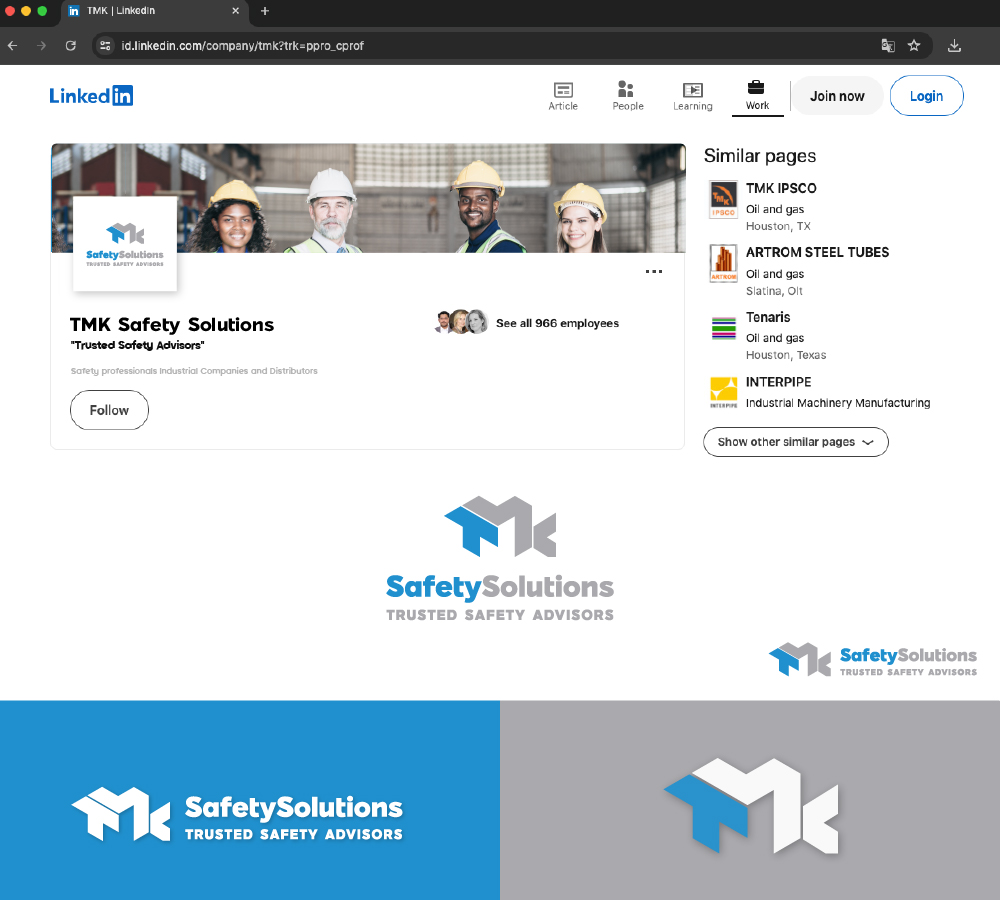This screenshot has height=900, width=1000.
Task: Open the three-dot more options menu
Action: (654, 272)
